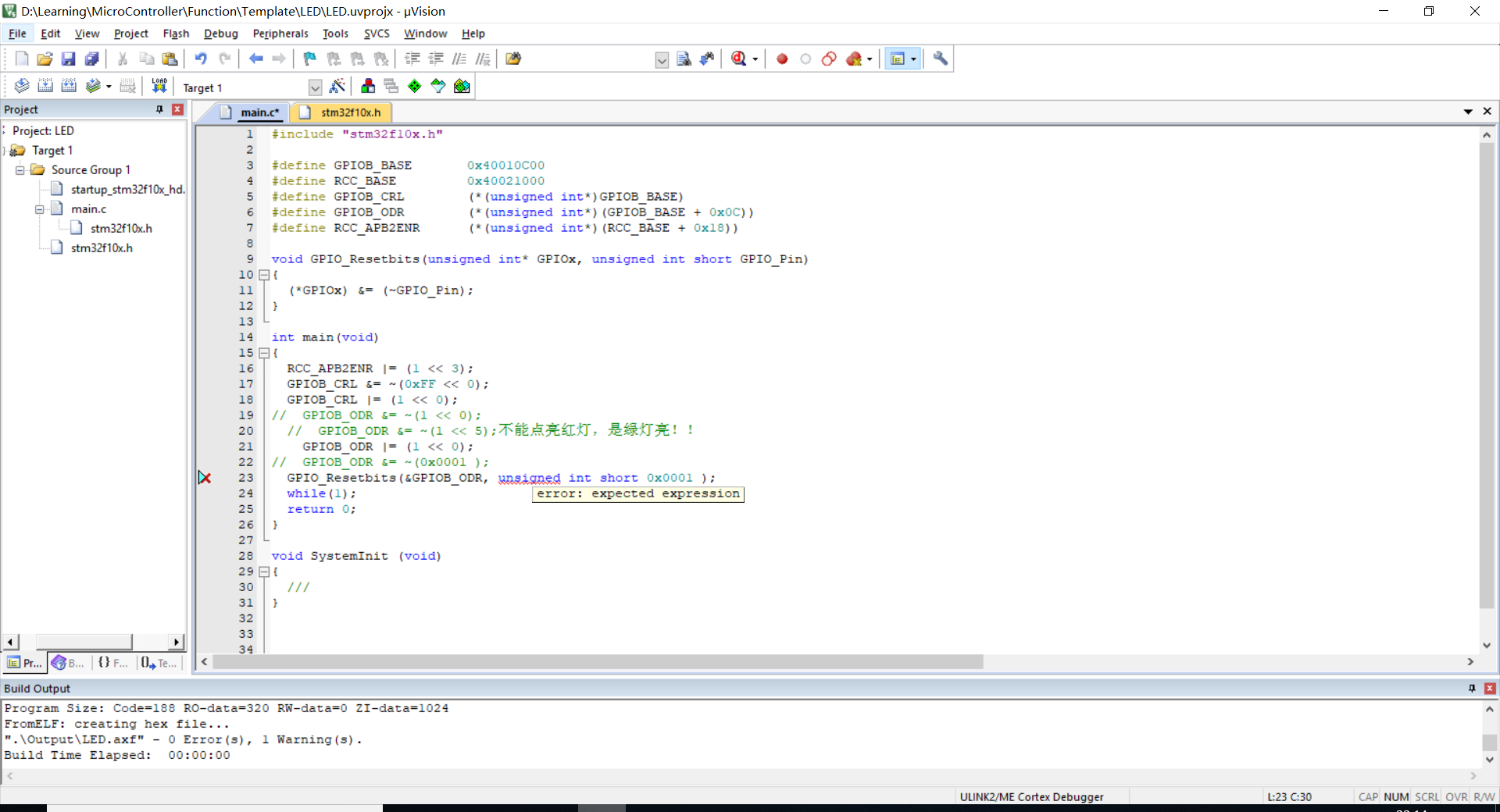Open Configuration with the wrench icon
This screenshot has height=812, width=1500.
941,59
